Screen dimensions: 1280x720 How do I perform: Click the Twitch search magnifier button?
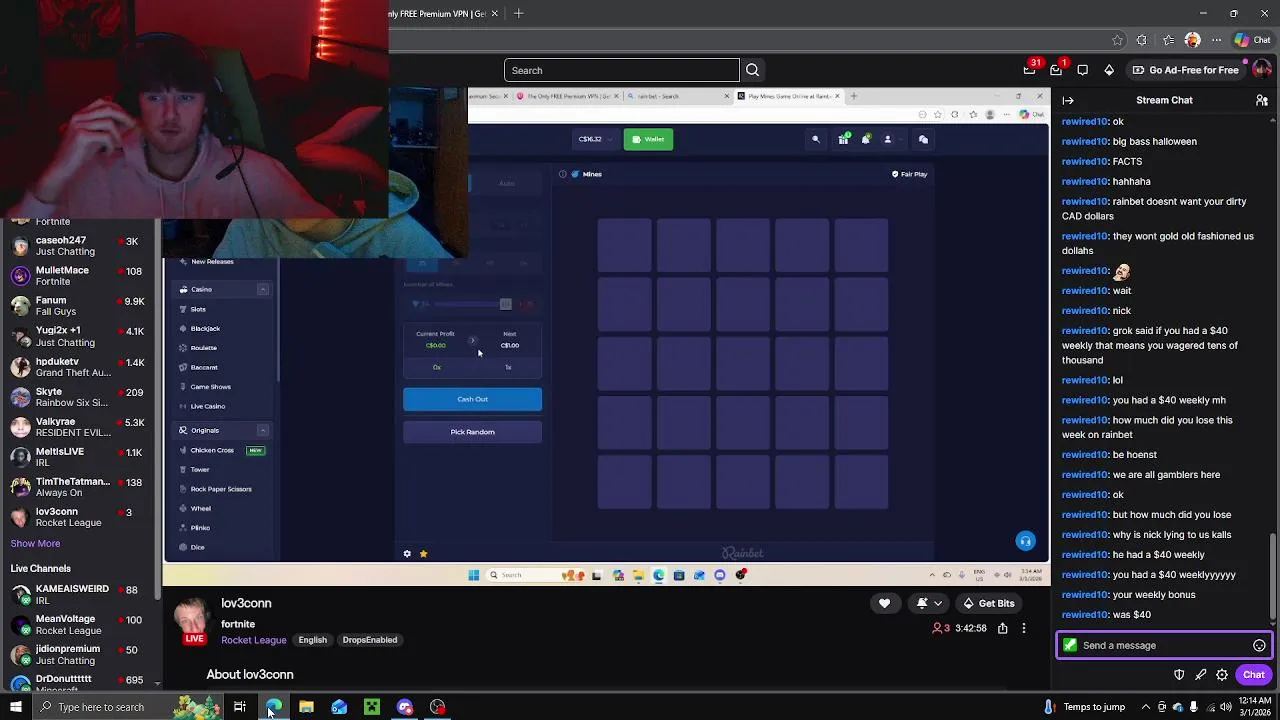pyautogui.click(x=753, y=70)
